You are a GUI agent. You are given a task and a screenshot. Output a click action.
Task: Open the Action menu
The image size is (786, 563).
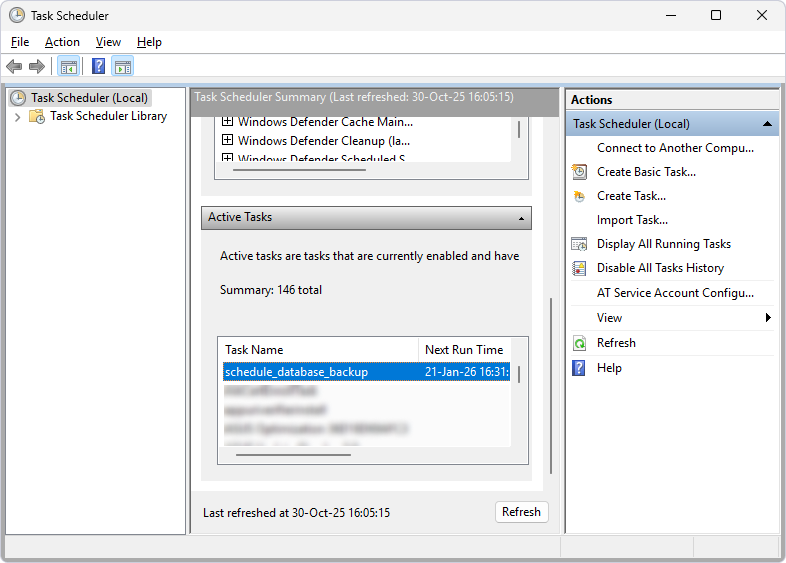(x=62, y=42)
